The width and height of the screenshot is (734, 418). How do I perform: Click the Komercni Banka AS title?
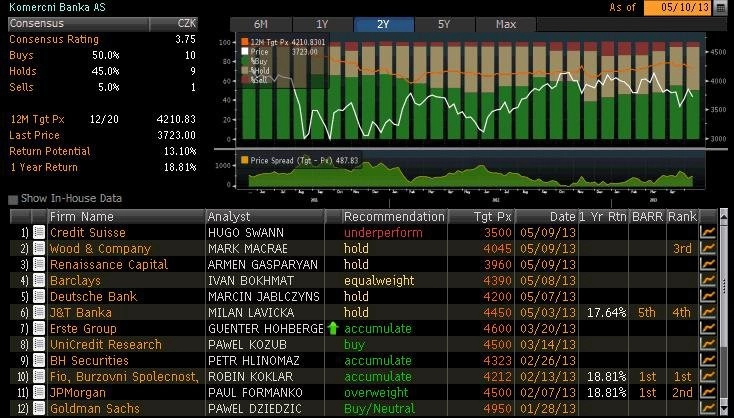[57, 7]
